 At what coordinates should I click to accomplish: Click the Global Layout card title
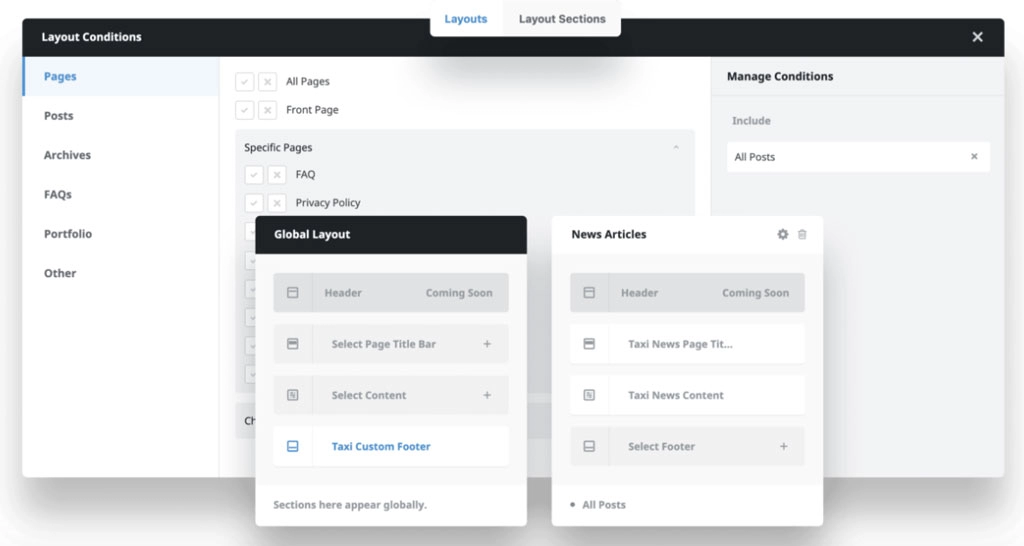point(312,234)
